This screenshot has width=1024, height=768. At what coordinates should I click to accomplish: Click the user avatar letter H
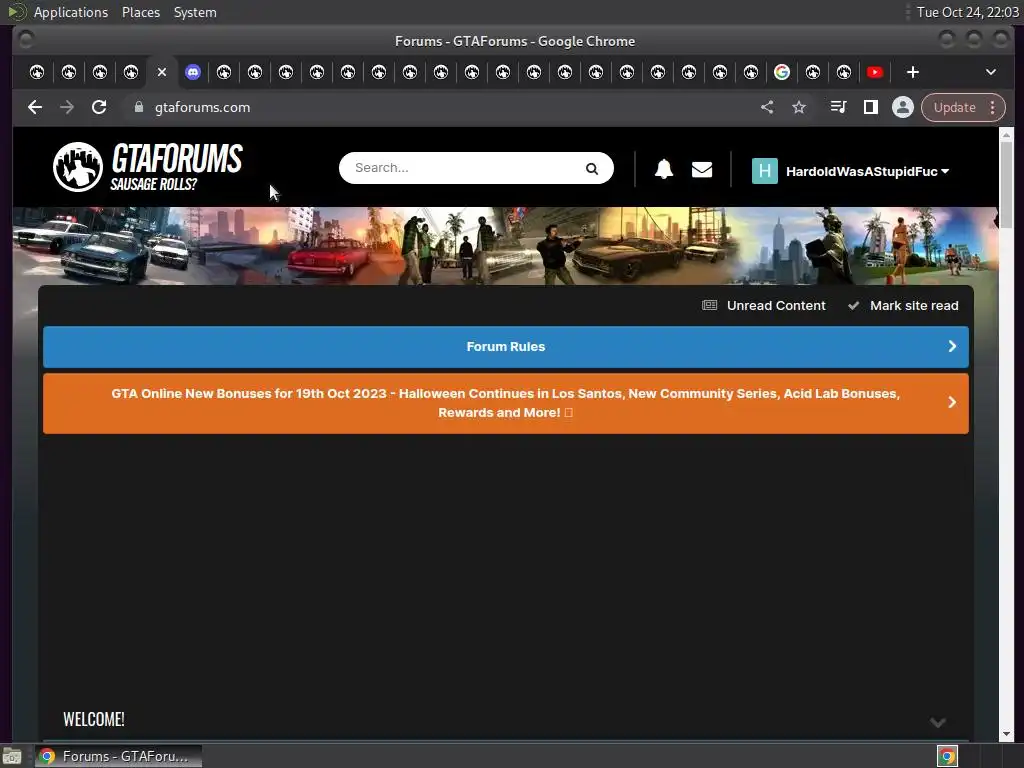pos(765,171)
